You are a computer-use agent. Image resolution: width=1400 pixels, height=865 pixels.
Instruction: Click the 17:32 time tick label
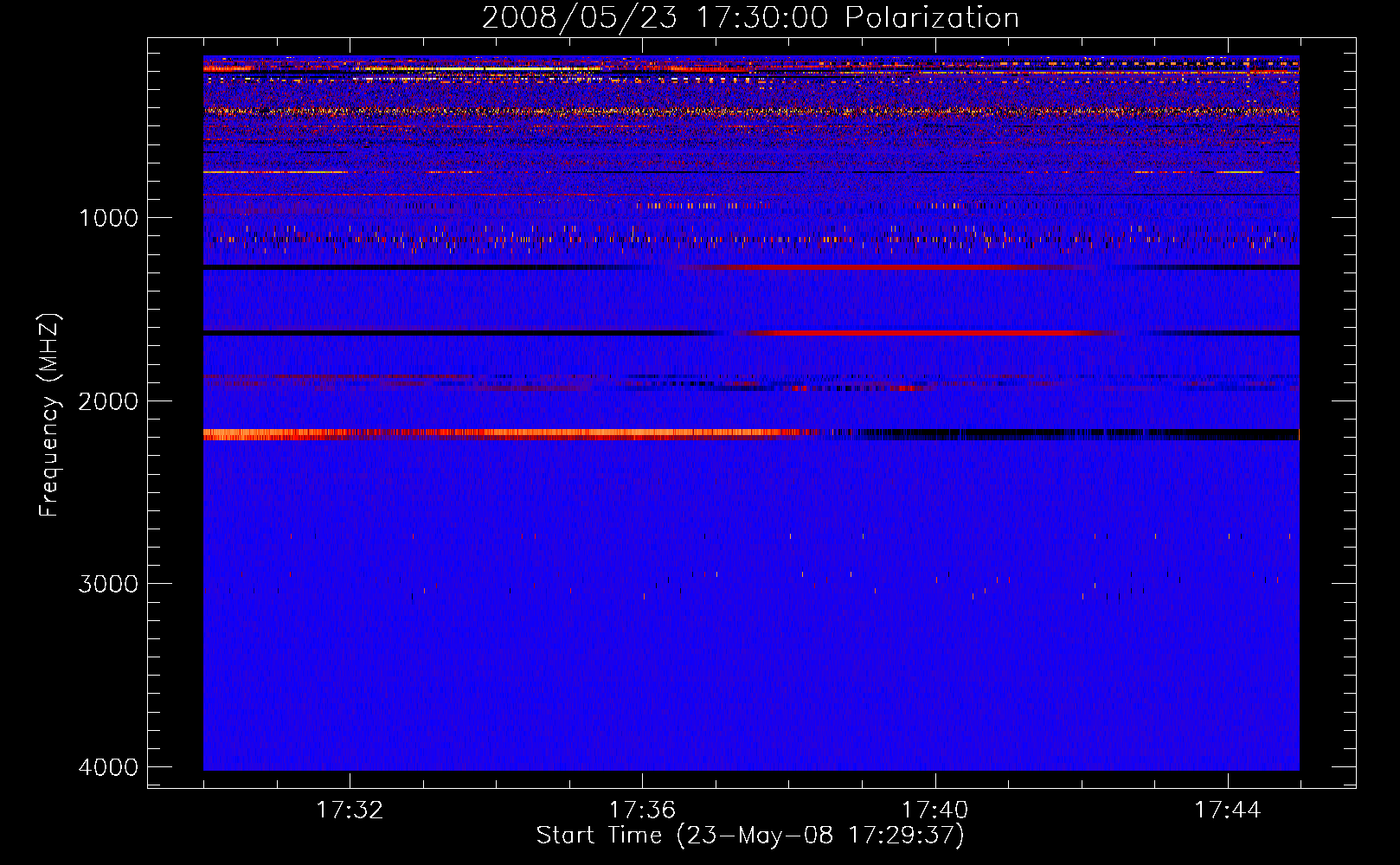(350, 811)
